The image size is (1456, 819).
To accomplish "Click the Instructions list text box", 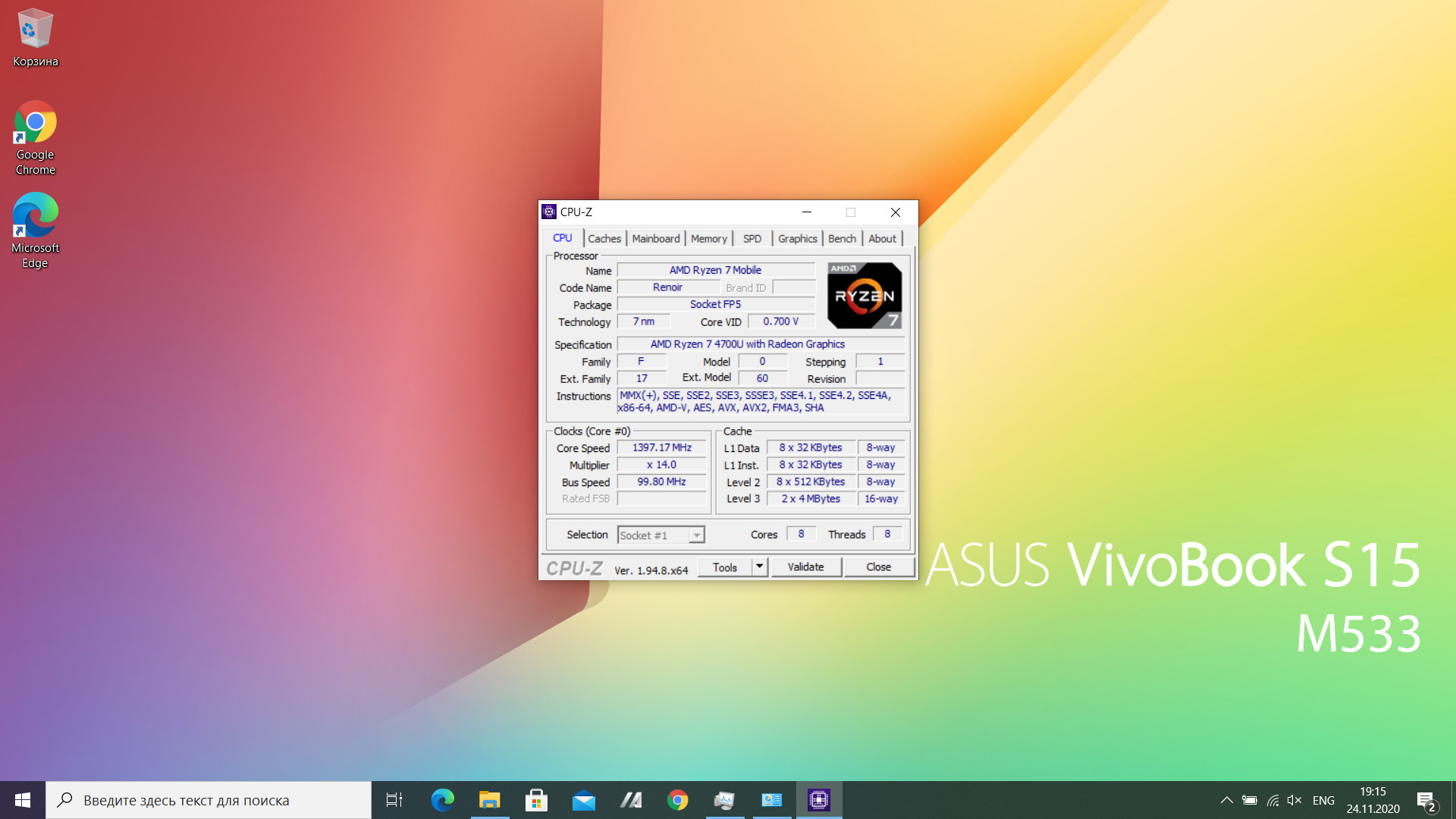I will (x=761, y=402).
